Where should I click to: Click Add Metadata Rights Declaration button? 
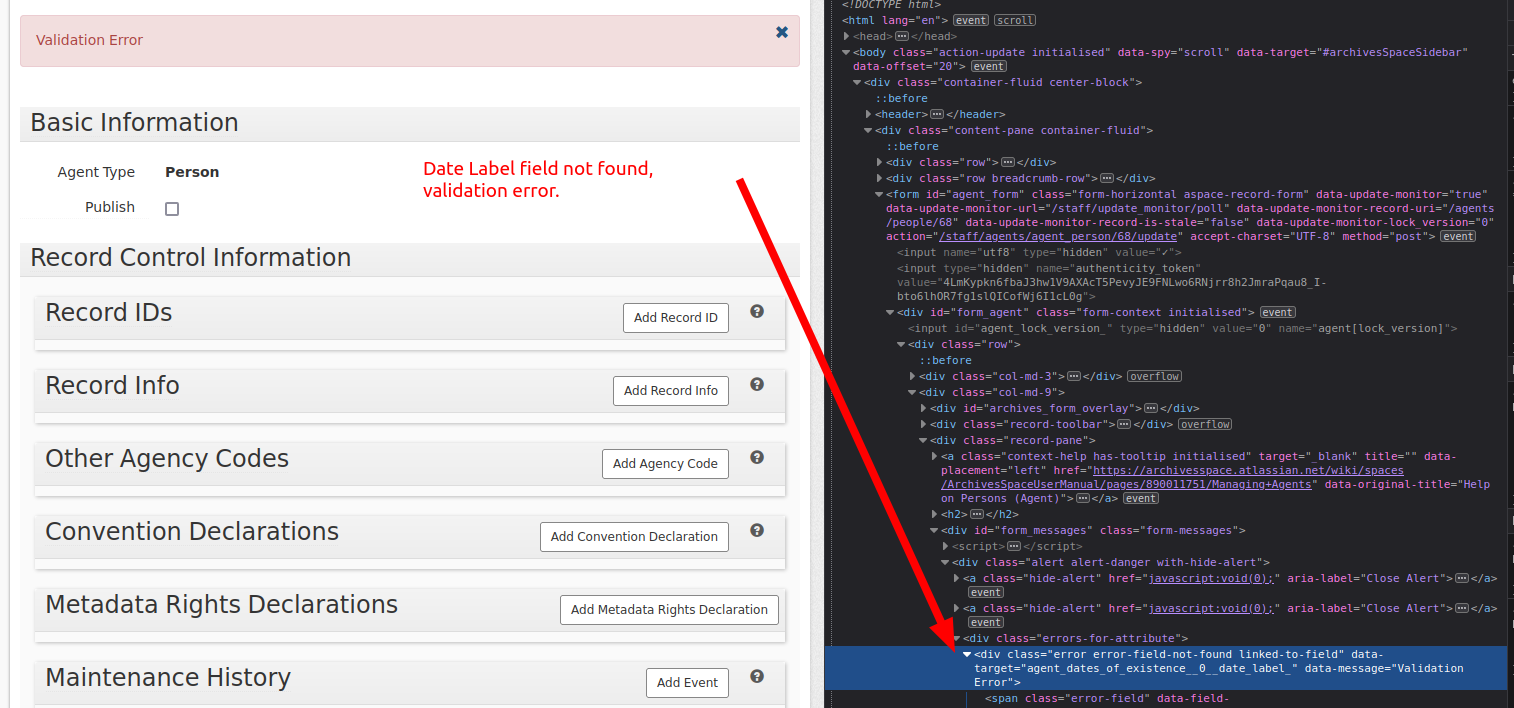point(669,610)
